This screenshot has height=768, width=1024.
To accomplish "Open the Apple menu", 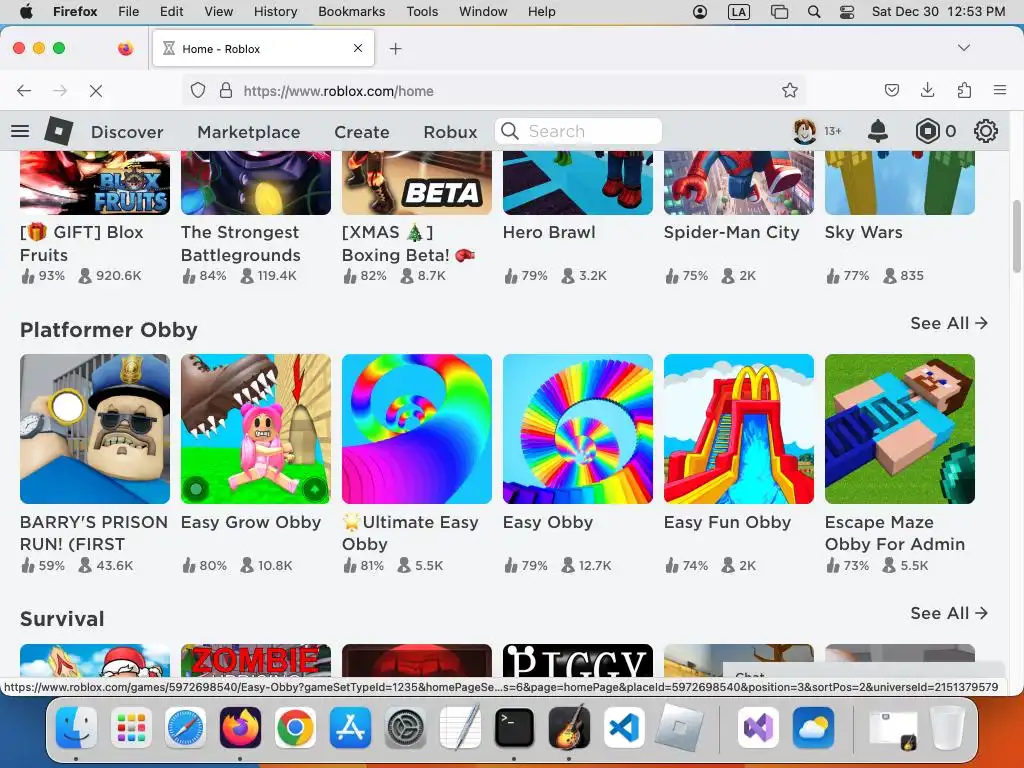I will coord(26,12).
